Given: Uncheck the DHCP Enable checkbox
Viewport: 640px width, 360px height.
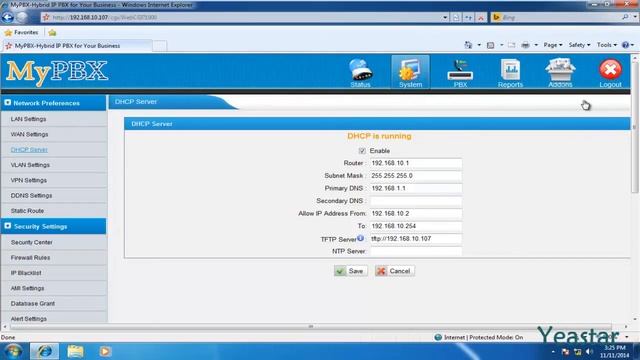Looking at the screenshot, I should pos(362,151).
